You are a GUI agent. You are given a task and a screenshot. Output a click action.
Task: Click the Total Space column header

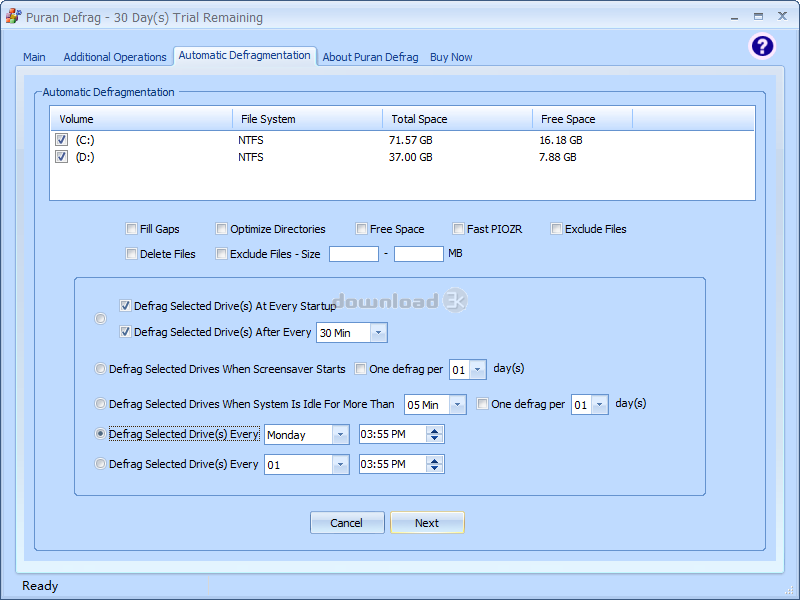pos(458,119)
